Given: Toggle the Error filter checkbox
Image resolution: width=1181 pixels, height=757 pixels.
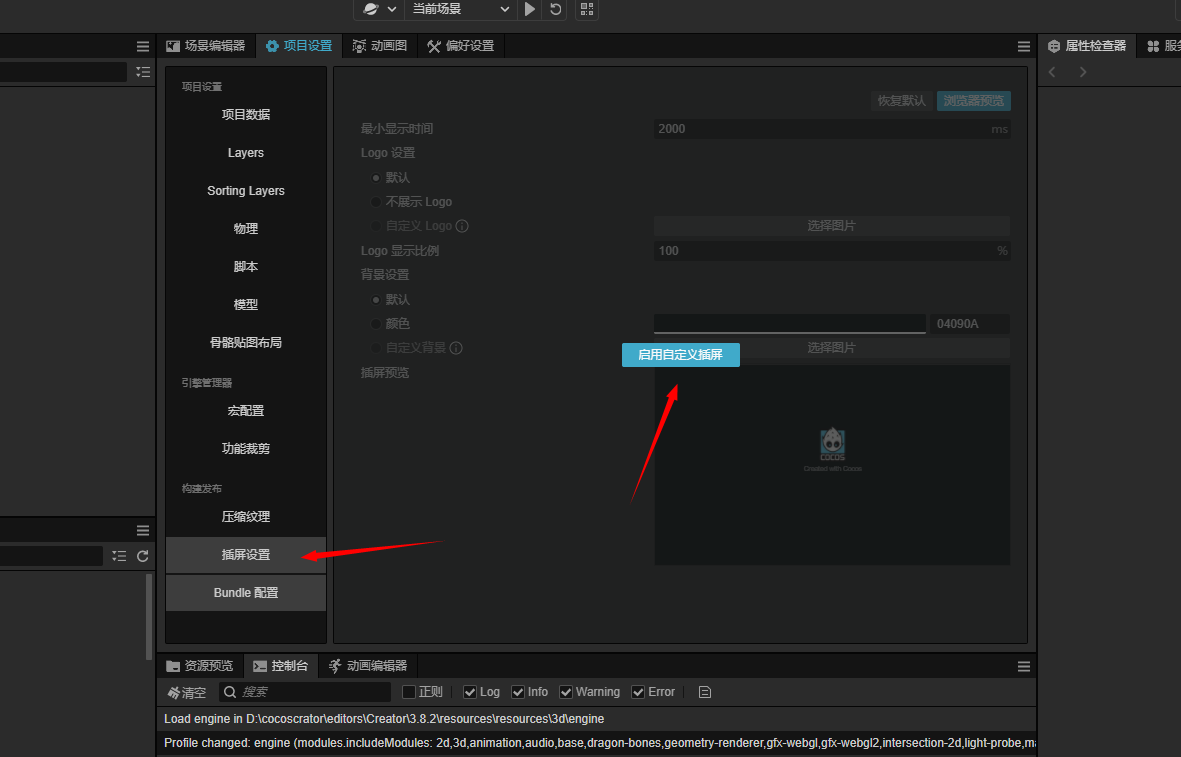Looking at the screenshot, I should point(638,692).
